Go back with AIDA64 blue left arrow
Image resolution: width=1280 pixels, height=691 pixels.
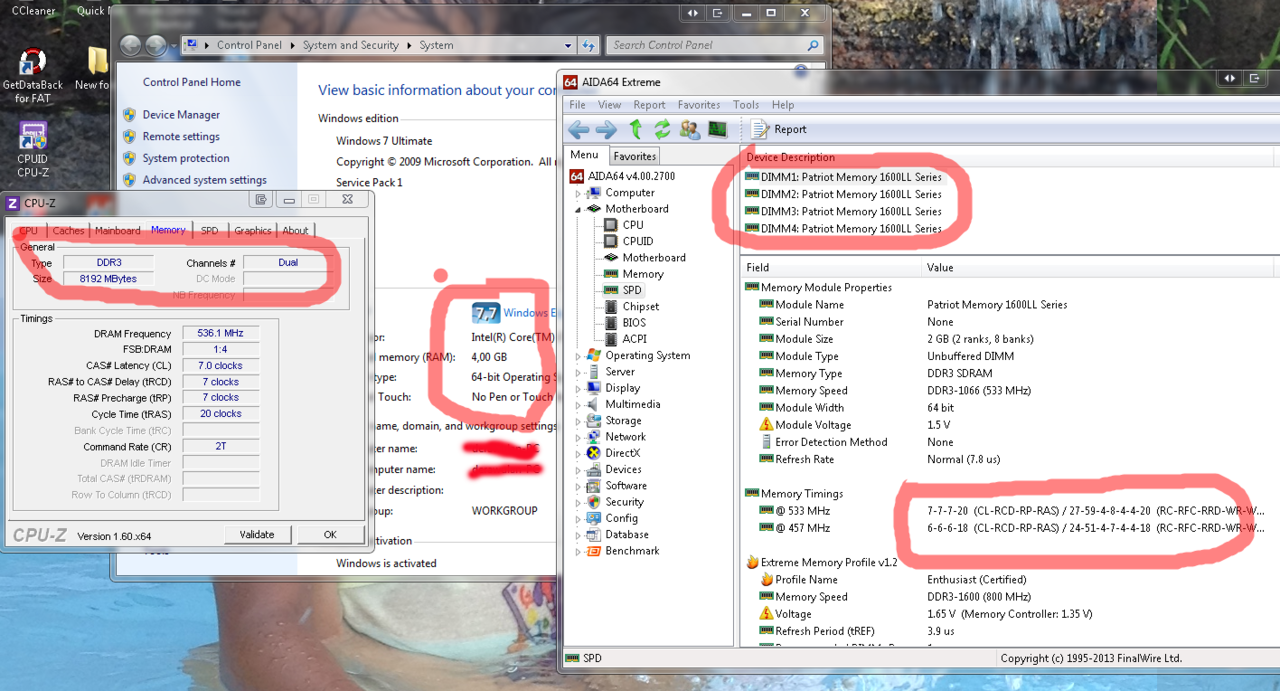tap(578, 129)
